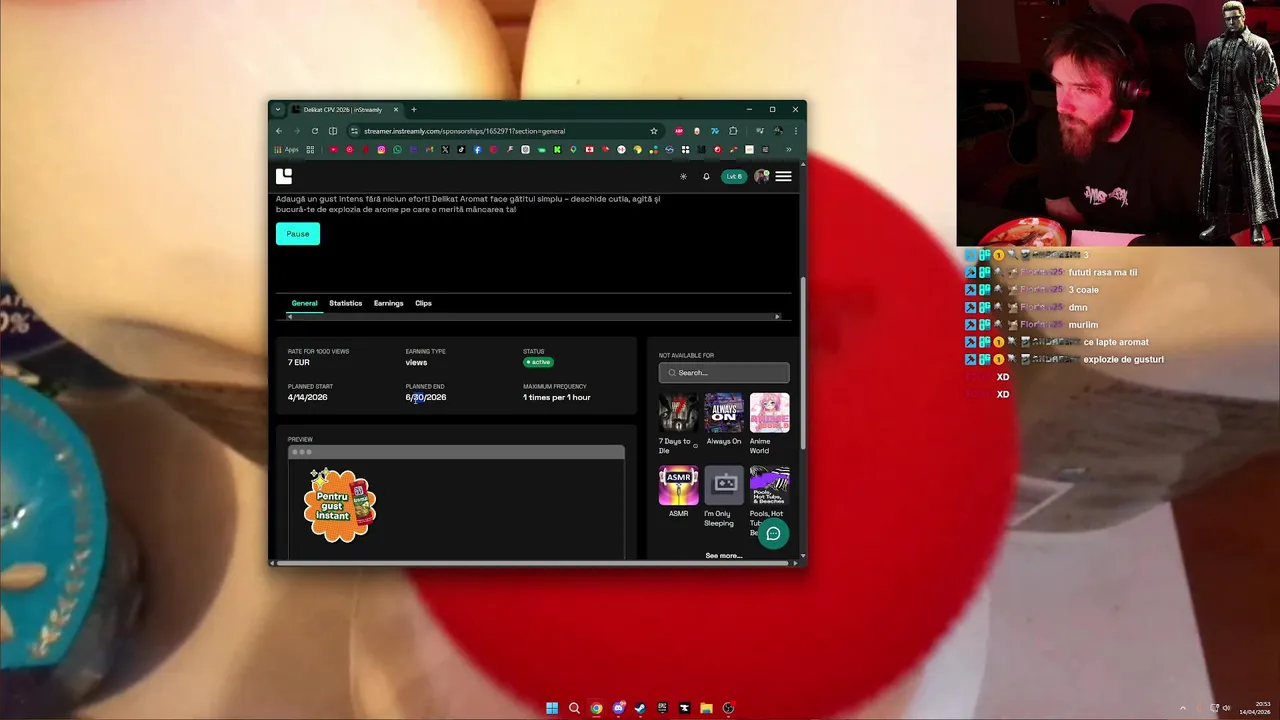Open the green chat support bubble
This screenshot has height=720, width=1280.
pos(773,533)
